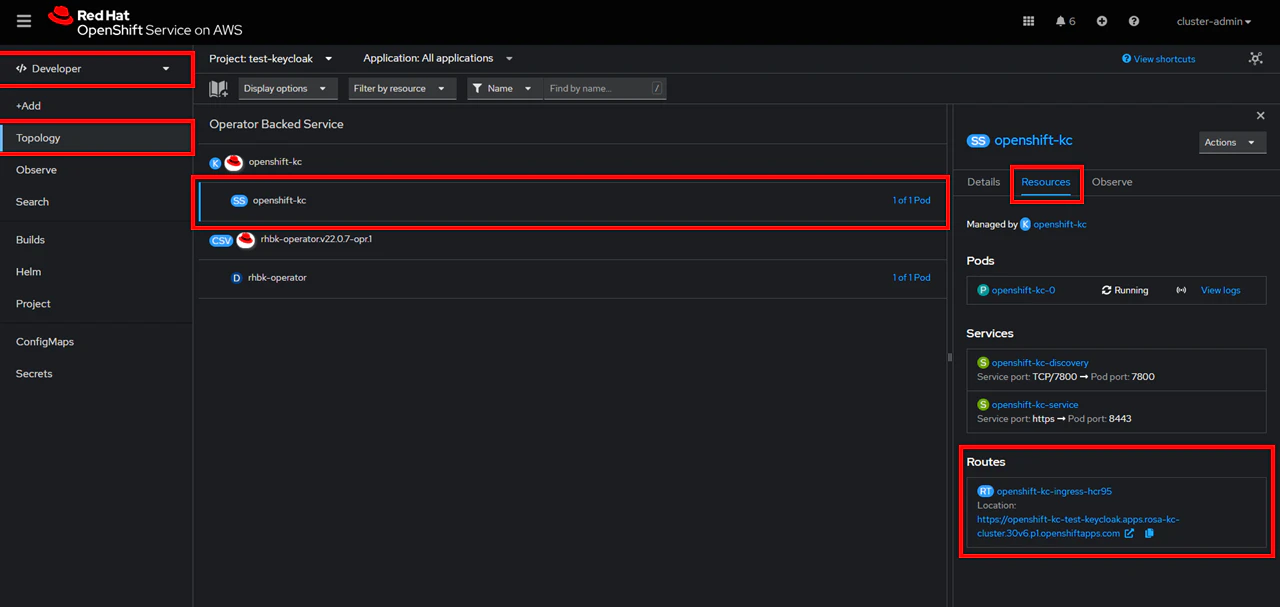Open notifications bell showing 6
1280x607 pixels.
pos(1065,21)
